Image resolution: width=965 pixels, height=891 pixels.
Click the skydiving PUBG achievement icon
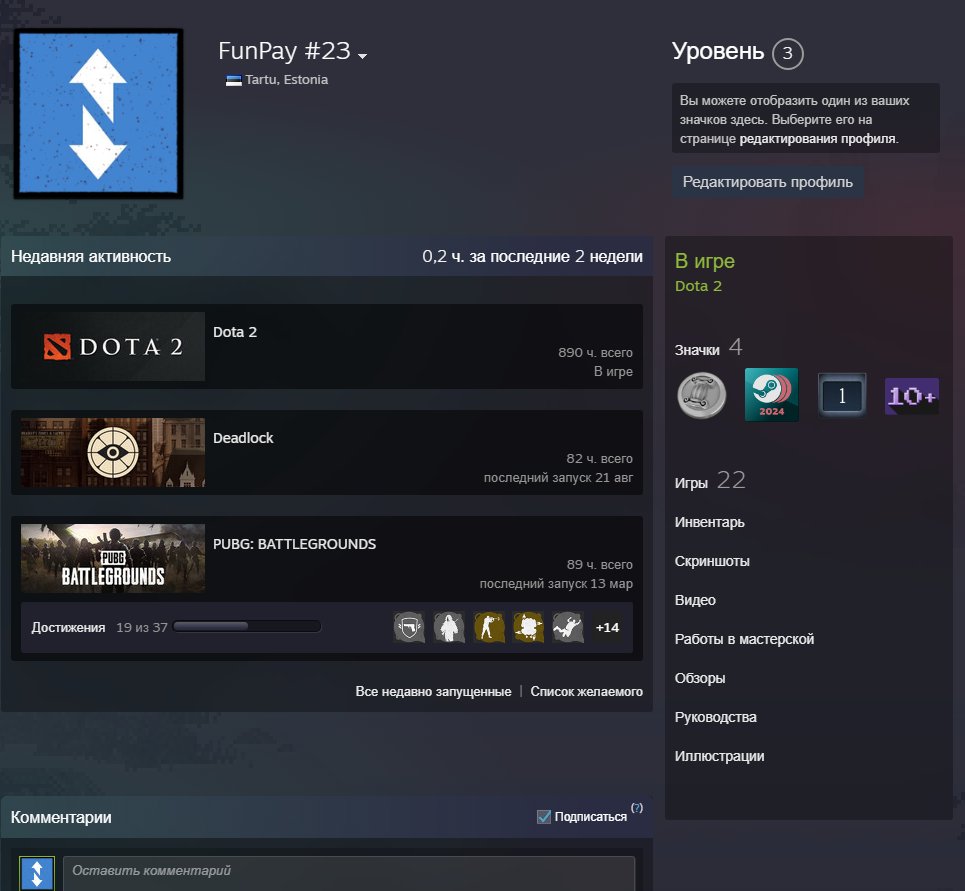click(568, 628)
